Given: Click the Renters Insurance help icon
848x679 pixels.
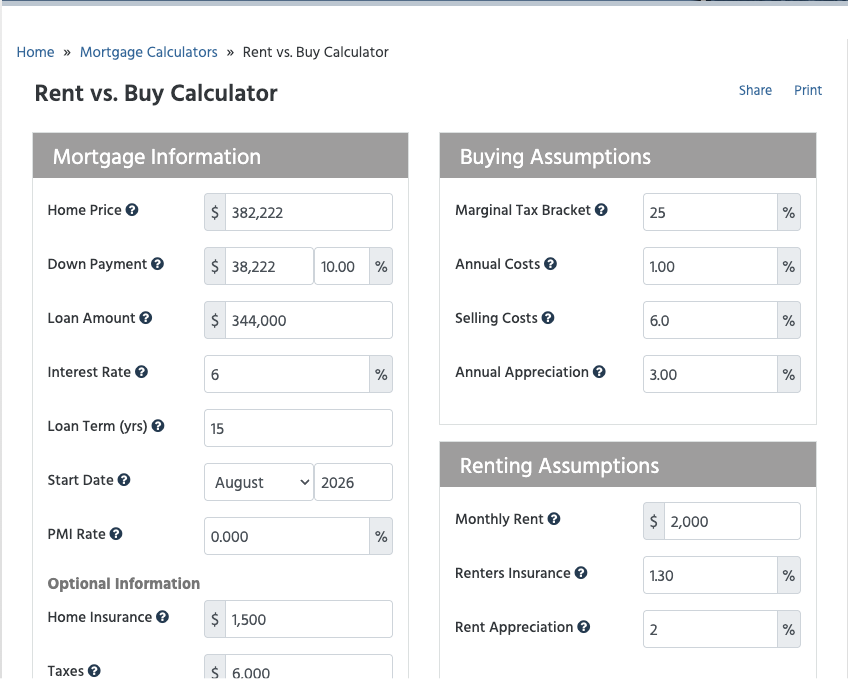Looking at the screenshot, I should click(x=581, y=573).
